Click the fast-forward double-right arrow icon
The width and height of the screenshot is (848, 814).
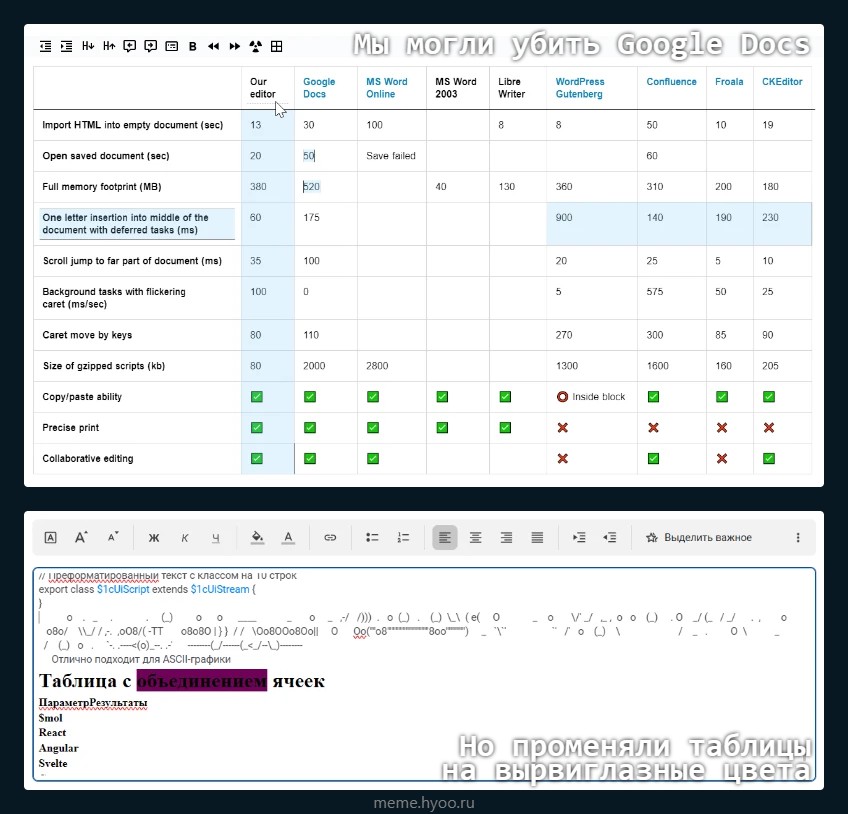tap(235, 46)
